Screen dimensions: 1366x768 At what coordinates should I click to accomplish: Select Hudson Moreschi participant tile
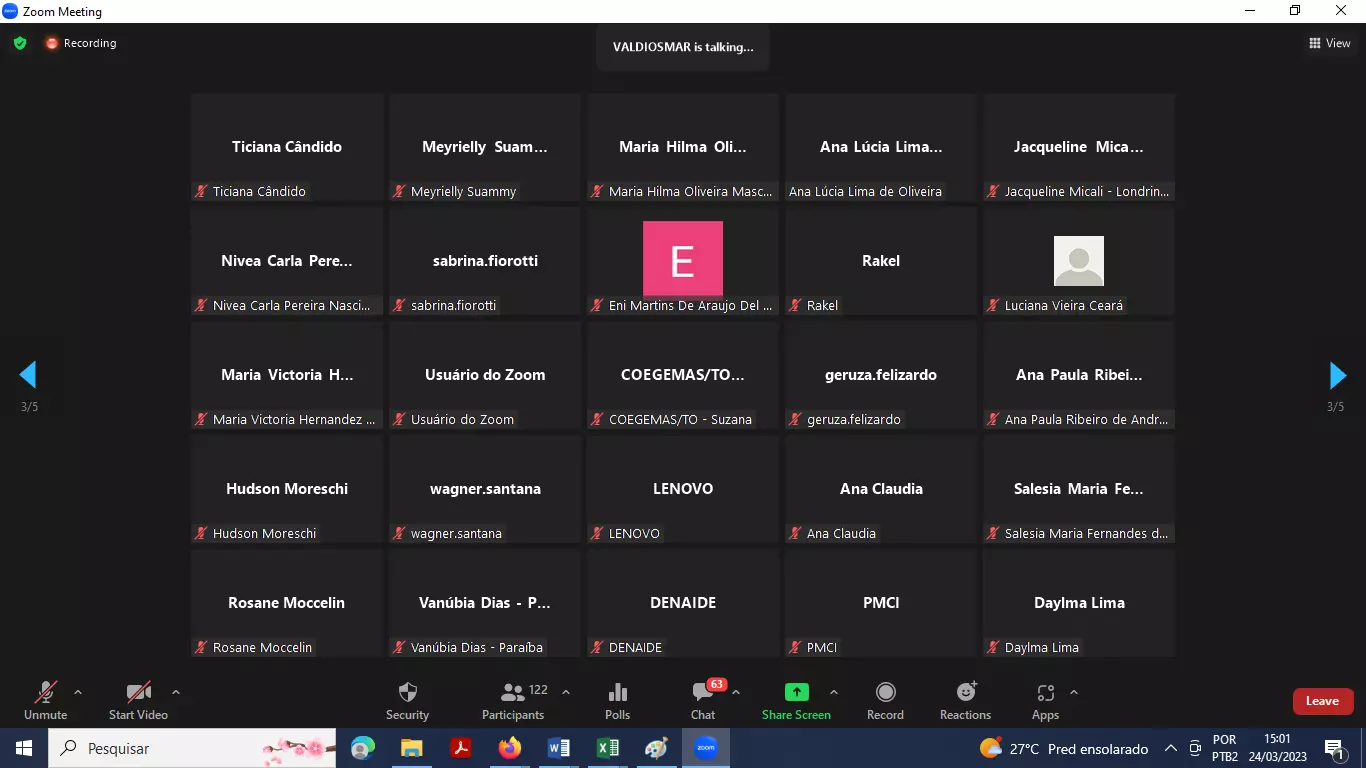[x=287, y=489]
